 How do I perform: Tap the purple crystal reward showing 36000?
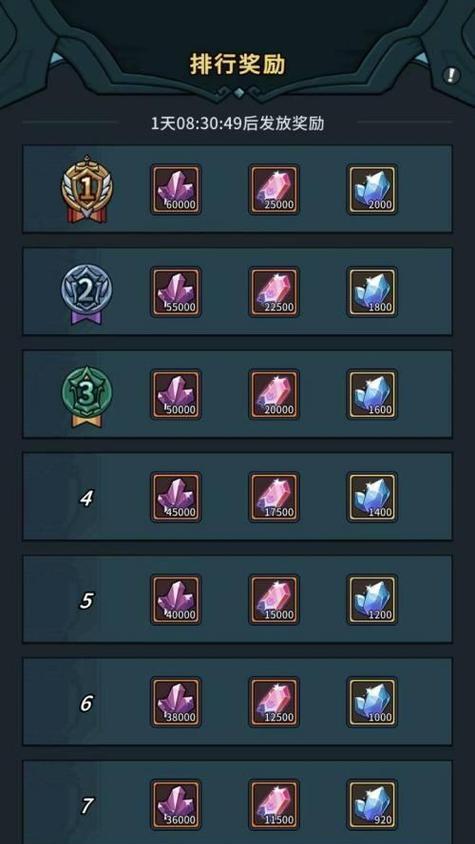coord(176,804)
